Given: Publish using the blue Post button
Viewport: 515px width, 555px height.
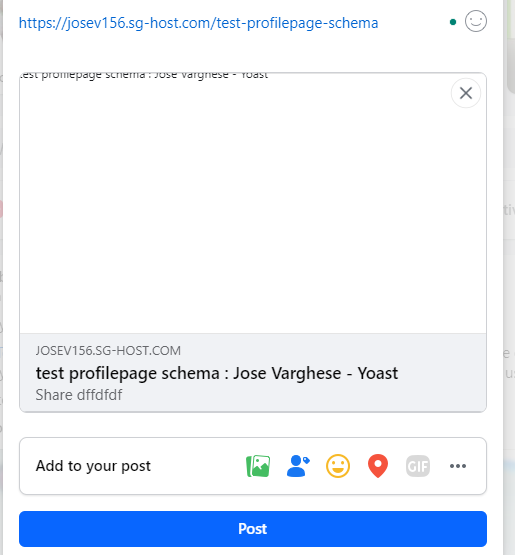Looking at the screenshot, I should click(x=253, y=529).
